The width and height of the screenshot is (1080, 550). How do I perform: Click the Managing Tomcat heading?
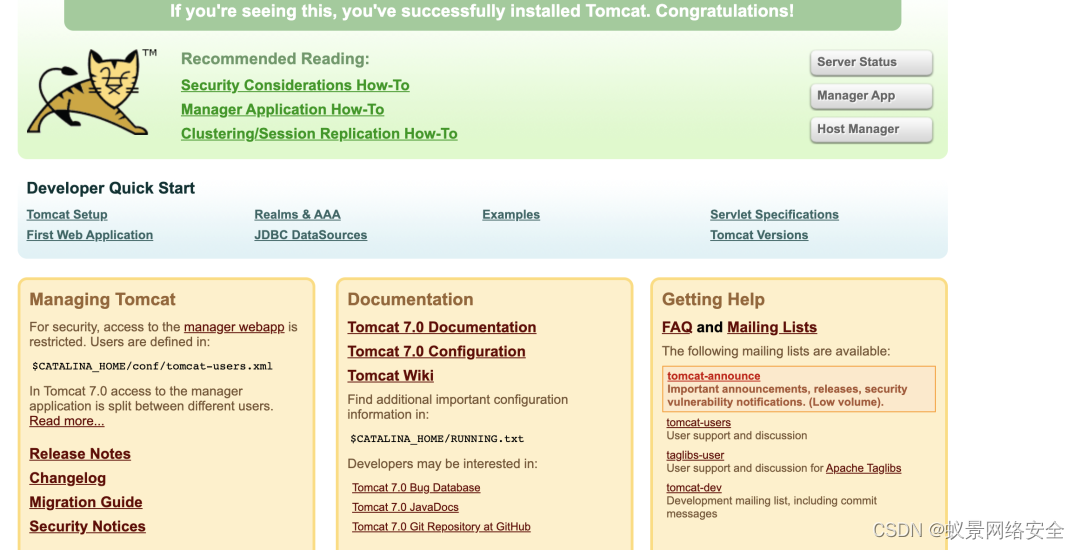pos(102,299)
